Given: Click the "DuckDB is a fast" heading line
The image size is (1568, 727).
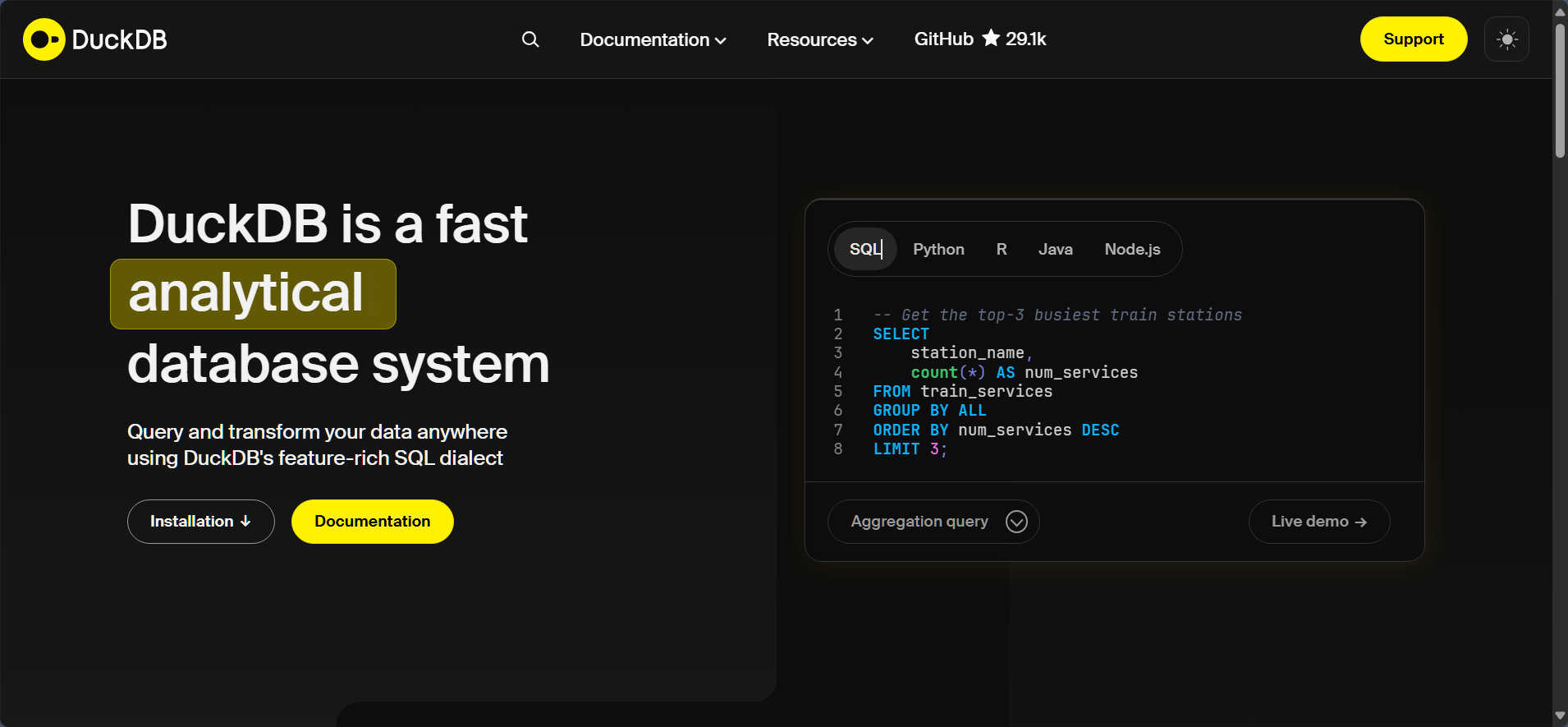Looking at the screenshot, I should coord(328,223).
